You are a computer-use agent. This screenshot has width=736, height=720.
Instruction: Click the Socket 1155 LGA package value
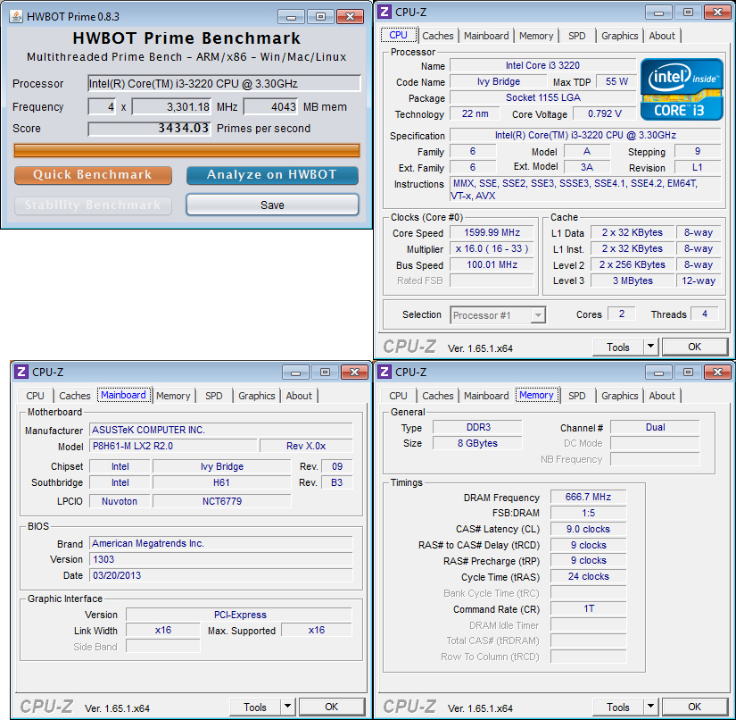coord(543,98)
